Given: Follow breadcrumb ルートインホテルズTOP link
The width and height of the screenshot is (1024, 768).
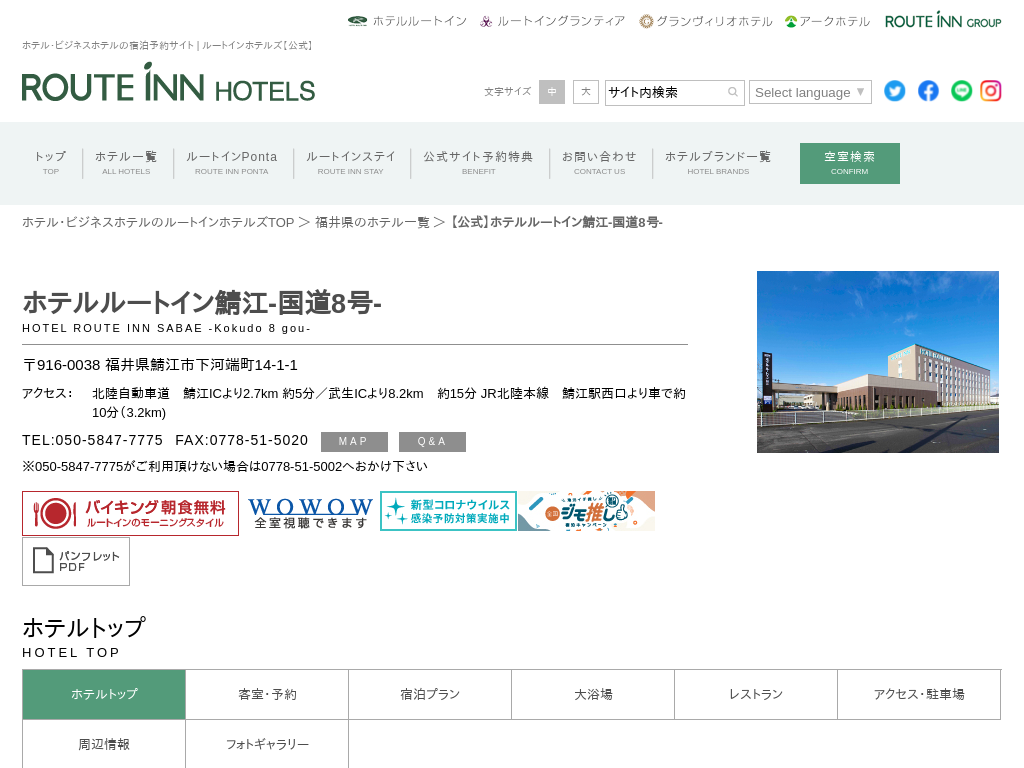Looking at the screenshot, I should 158,223.
